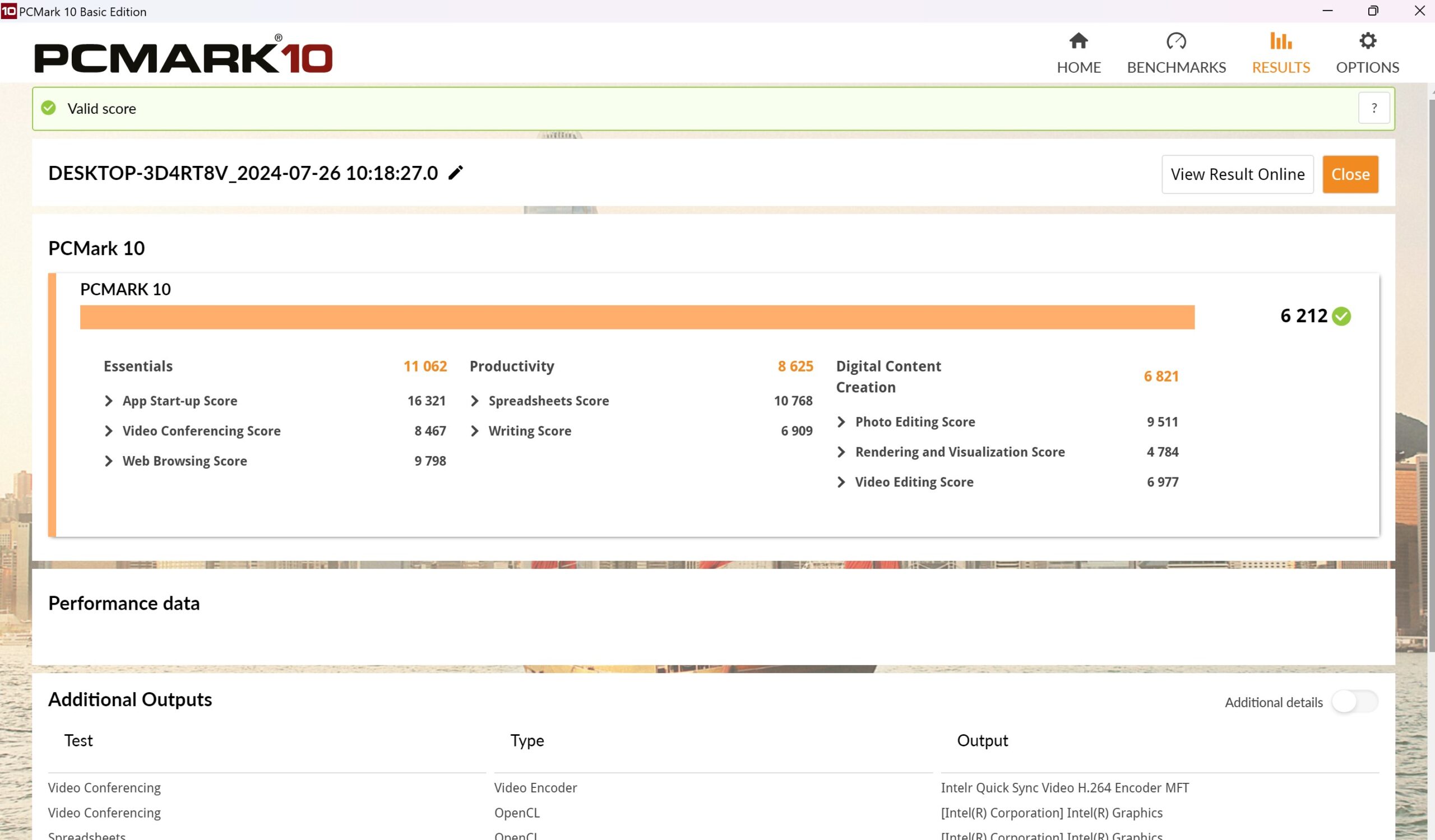Viewport: 1435px width, 840px height.
Task: Expand Spreadsheets Score chevron
Action: point(474,401)
